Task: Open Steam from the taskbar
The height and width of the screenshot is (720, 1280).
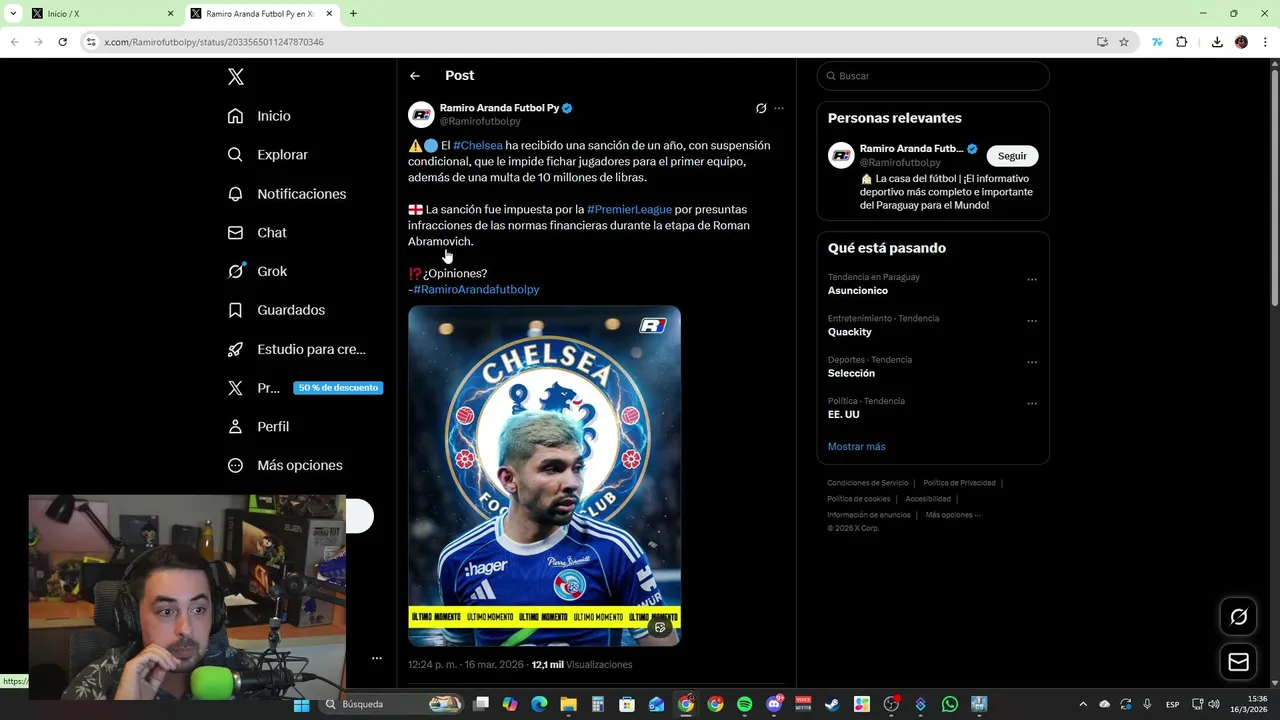Action: [832, 704]
